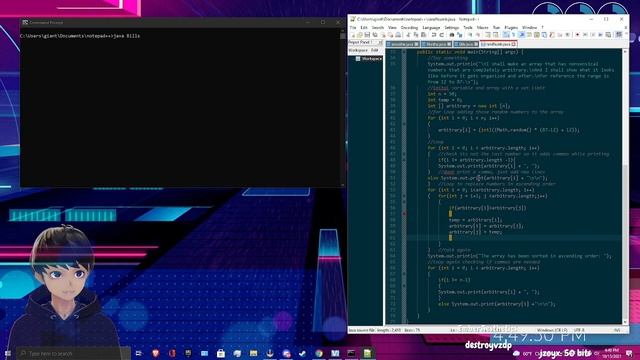Viewport: 640px width, 360px height.
Task: Click the Replace icon in Notepad++ toolbar
Action: point(460,35)
